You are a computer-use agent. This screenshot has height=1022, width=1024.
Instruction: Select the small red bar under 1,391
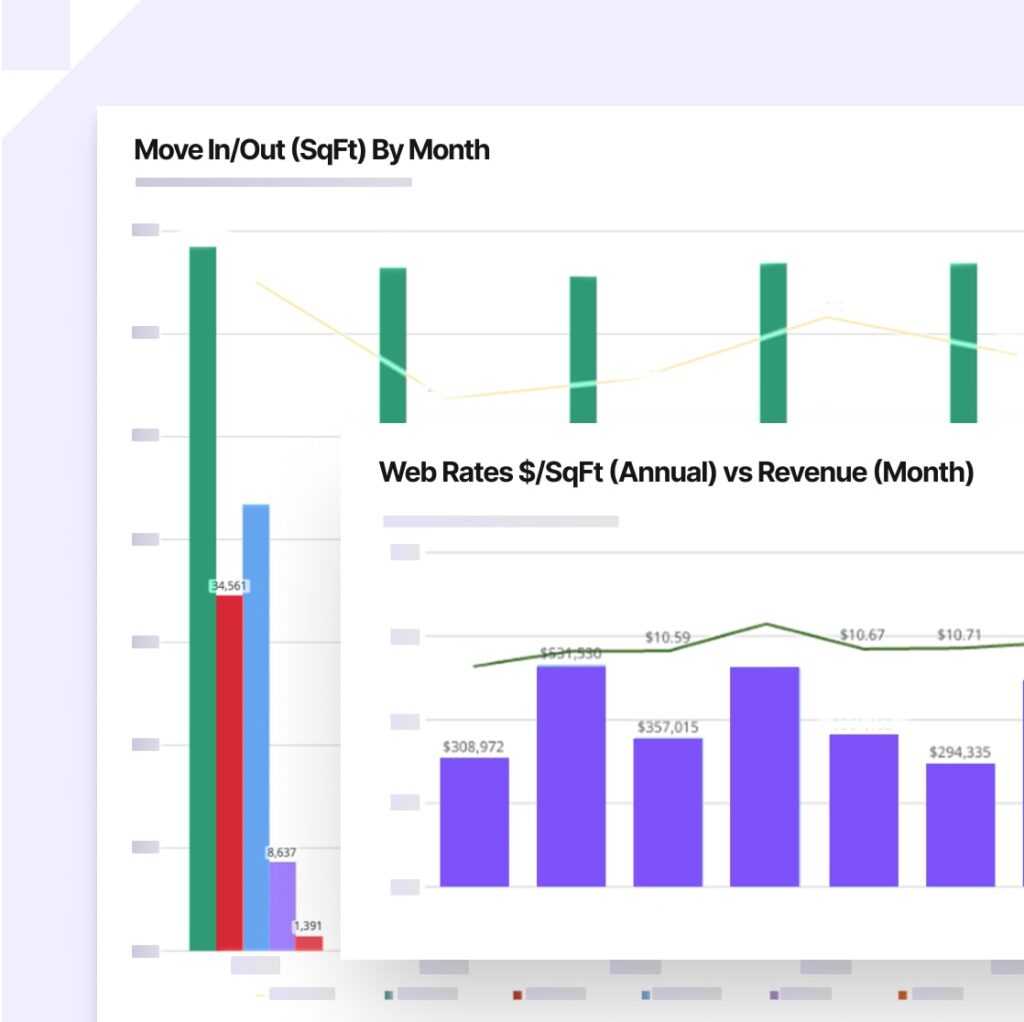click(309, 943)
